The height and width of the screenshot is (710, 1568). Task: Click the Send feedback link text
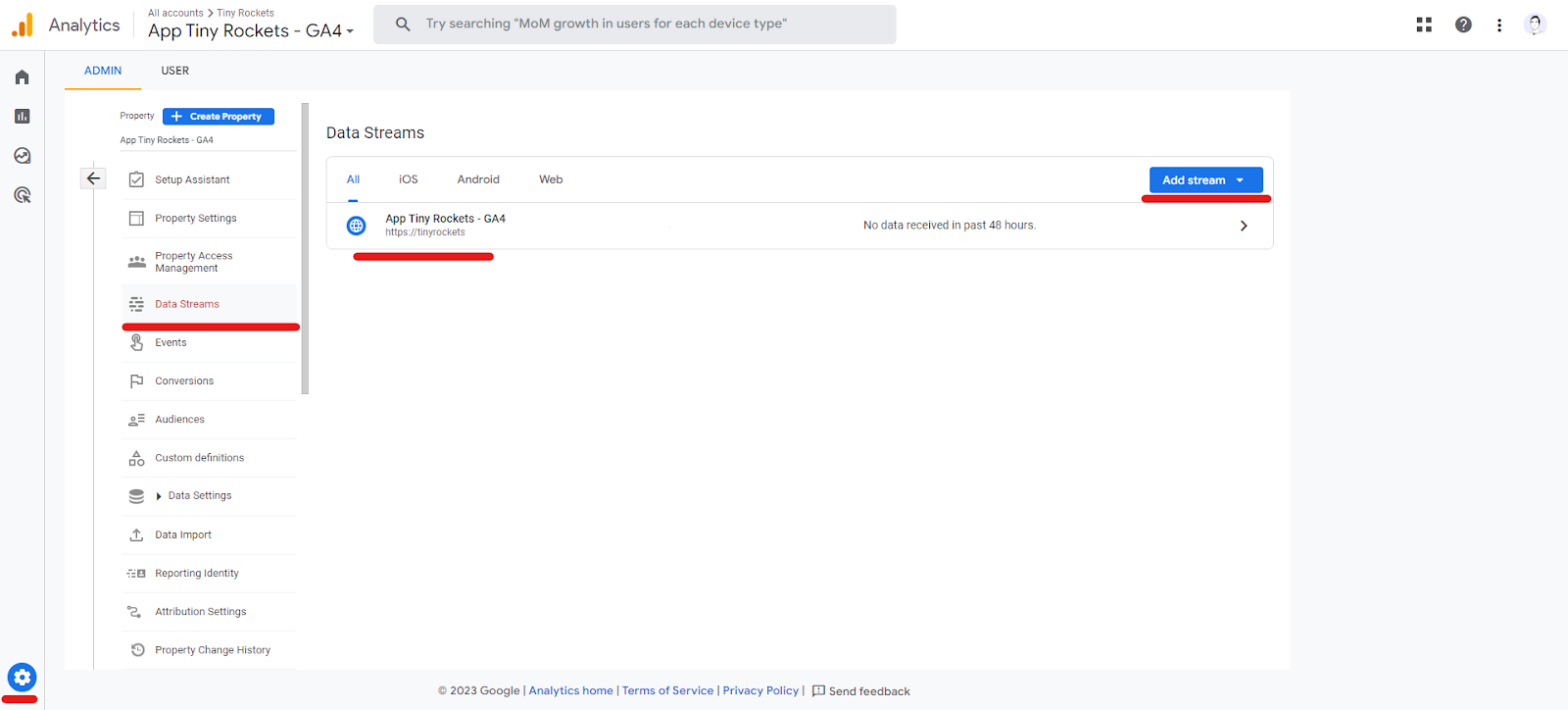(869, 691)
